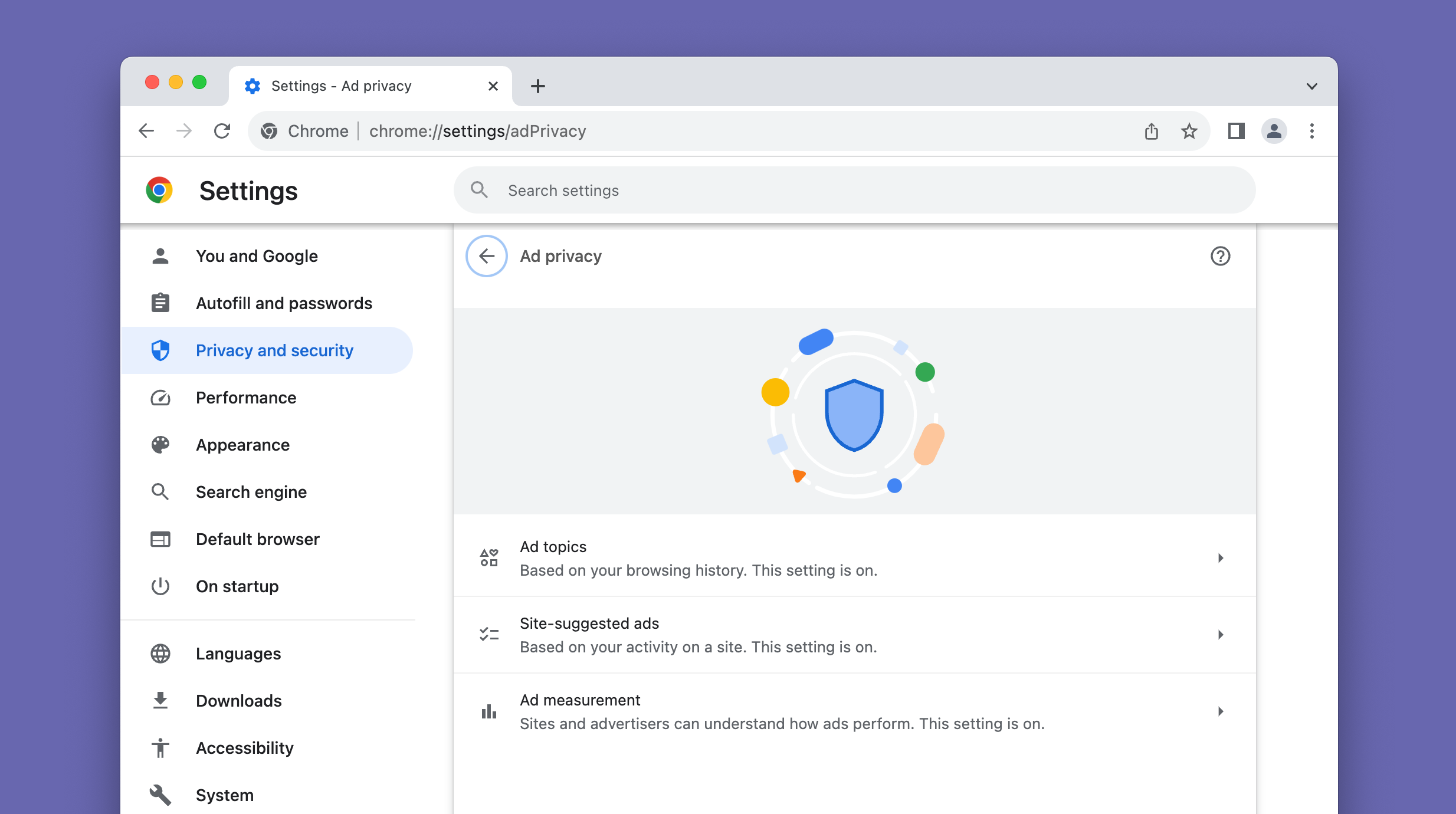Click the Accessibility person icon
Viewport: 1456px width, 814px height.
160,748
